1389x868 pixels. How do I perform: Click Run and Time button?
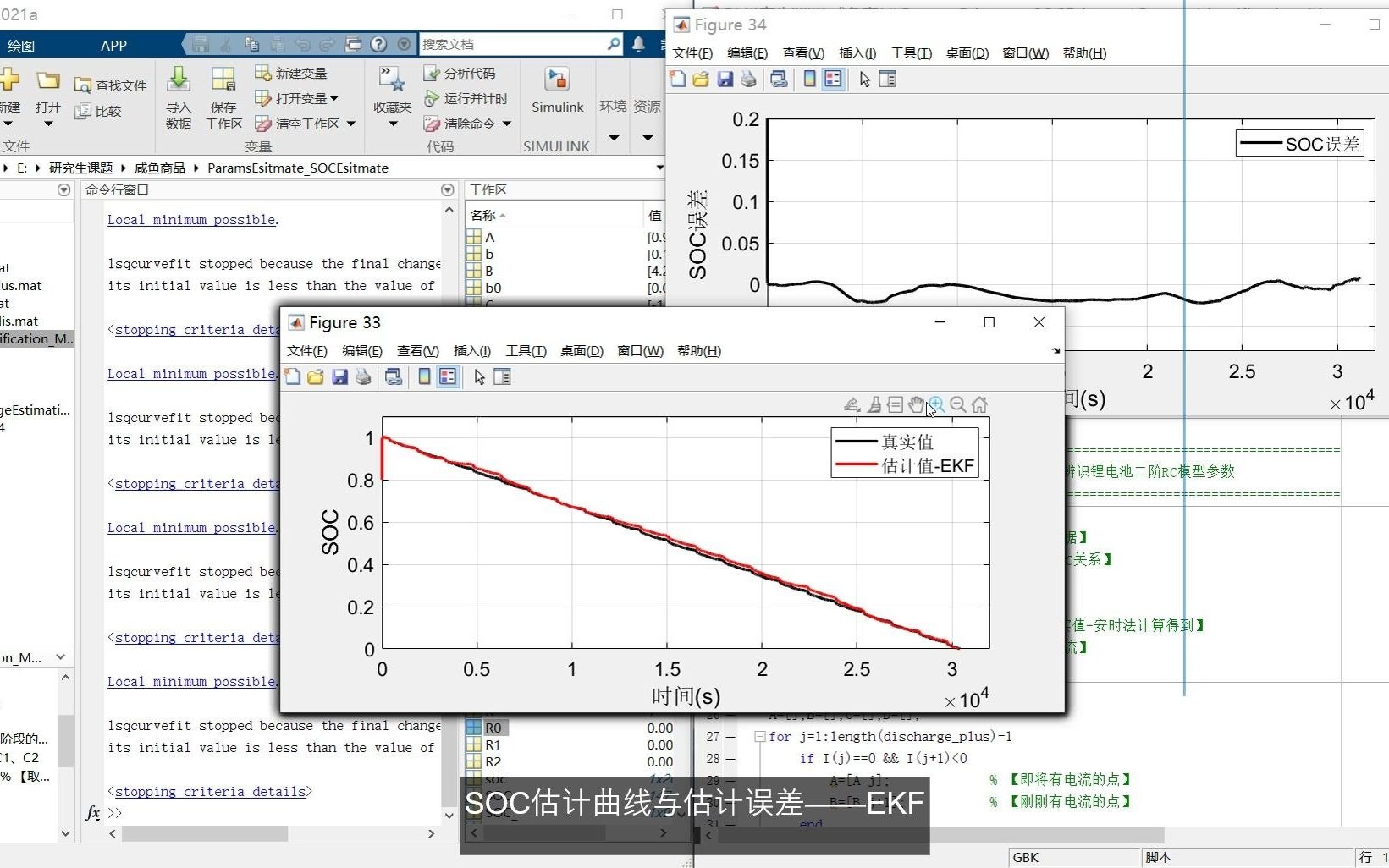pos(466,99)
